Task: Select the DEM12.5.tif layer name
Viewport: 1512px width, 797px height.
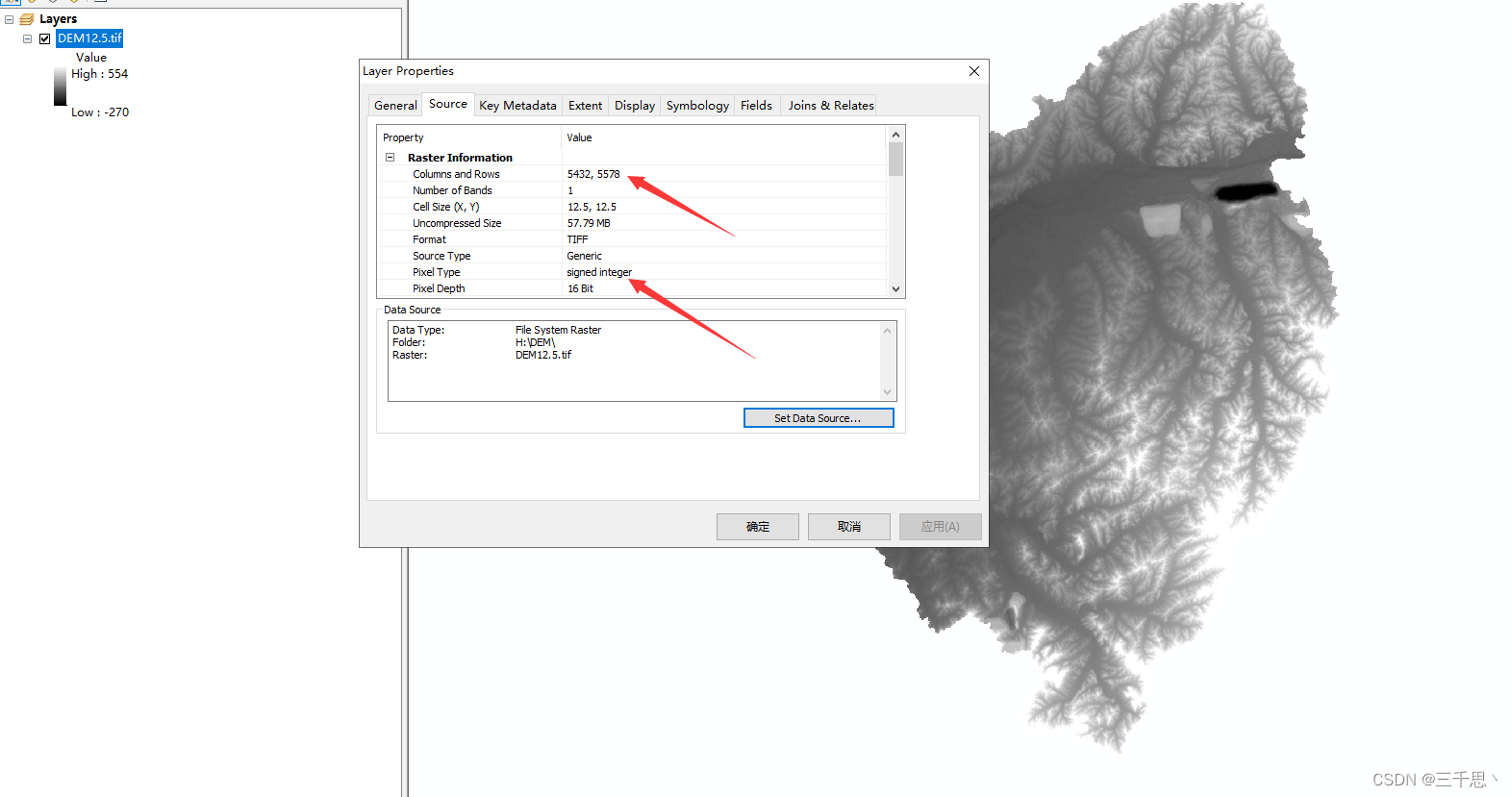Action: coord(89,38)
